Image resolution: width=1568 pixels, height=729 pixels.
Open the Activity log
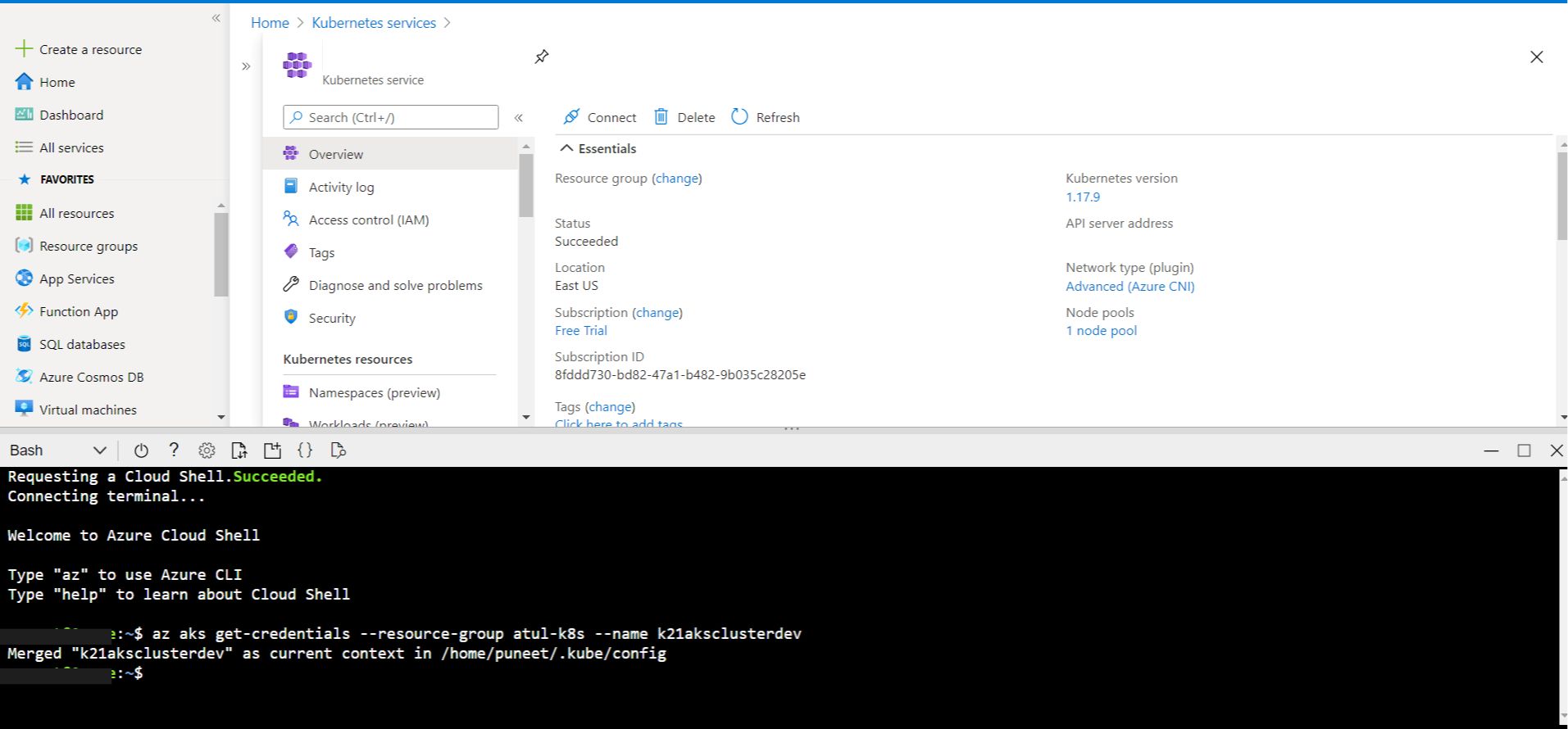pyautogui.click(x=341, y=187)
